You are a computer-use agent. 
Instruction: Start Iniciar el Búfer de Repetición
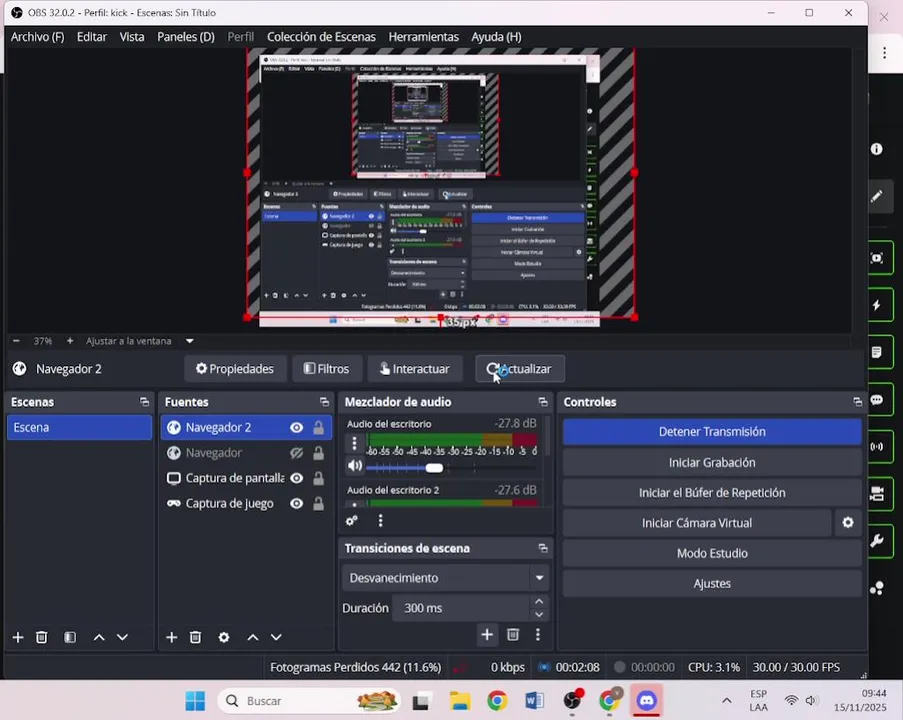point(712,492)
